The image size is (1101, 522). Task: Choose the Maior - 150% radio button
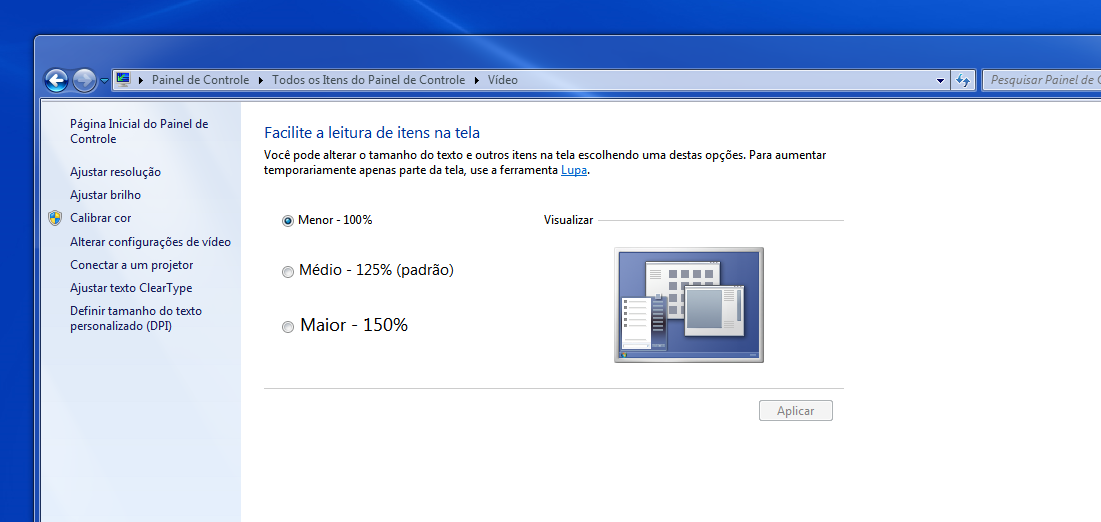click(288, 326)
